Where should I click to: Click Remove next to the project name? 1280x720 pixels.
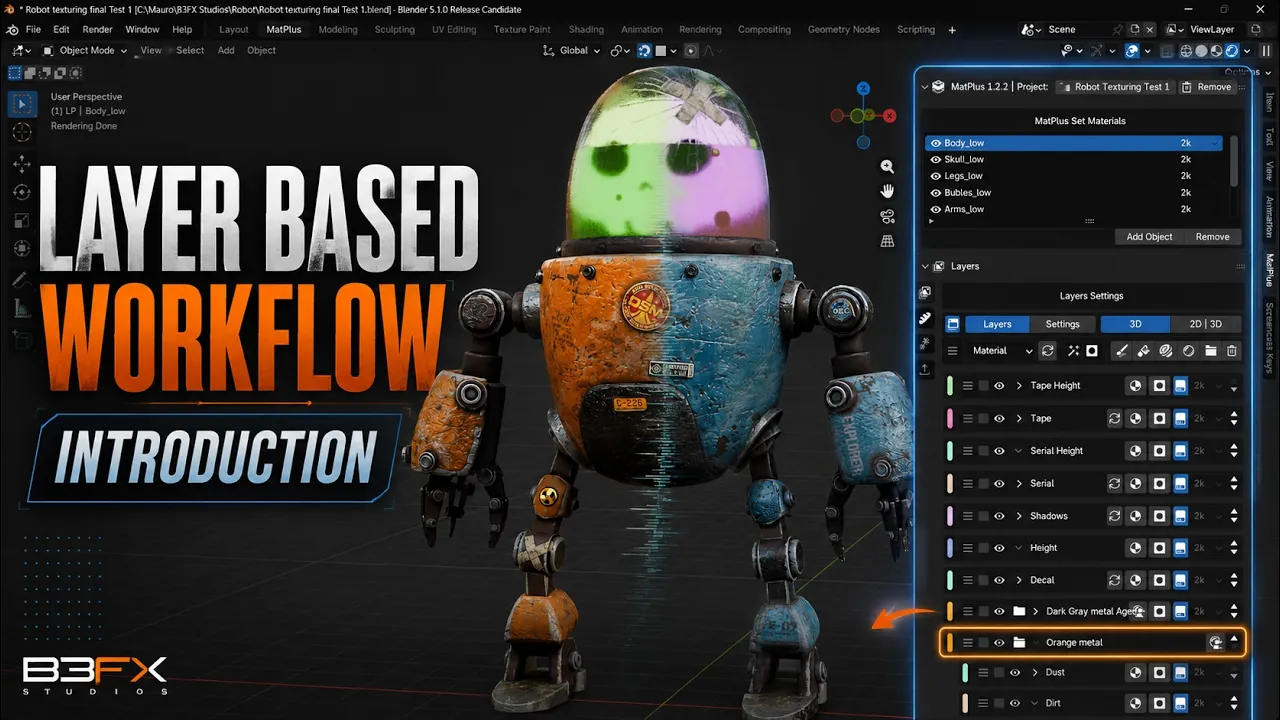click(x=1206, y=87)
